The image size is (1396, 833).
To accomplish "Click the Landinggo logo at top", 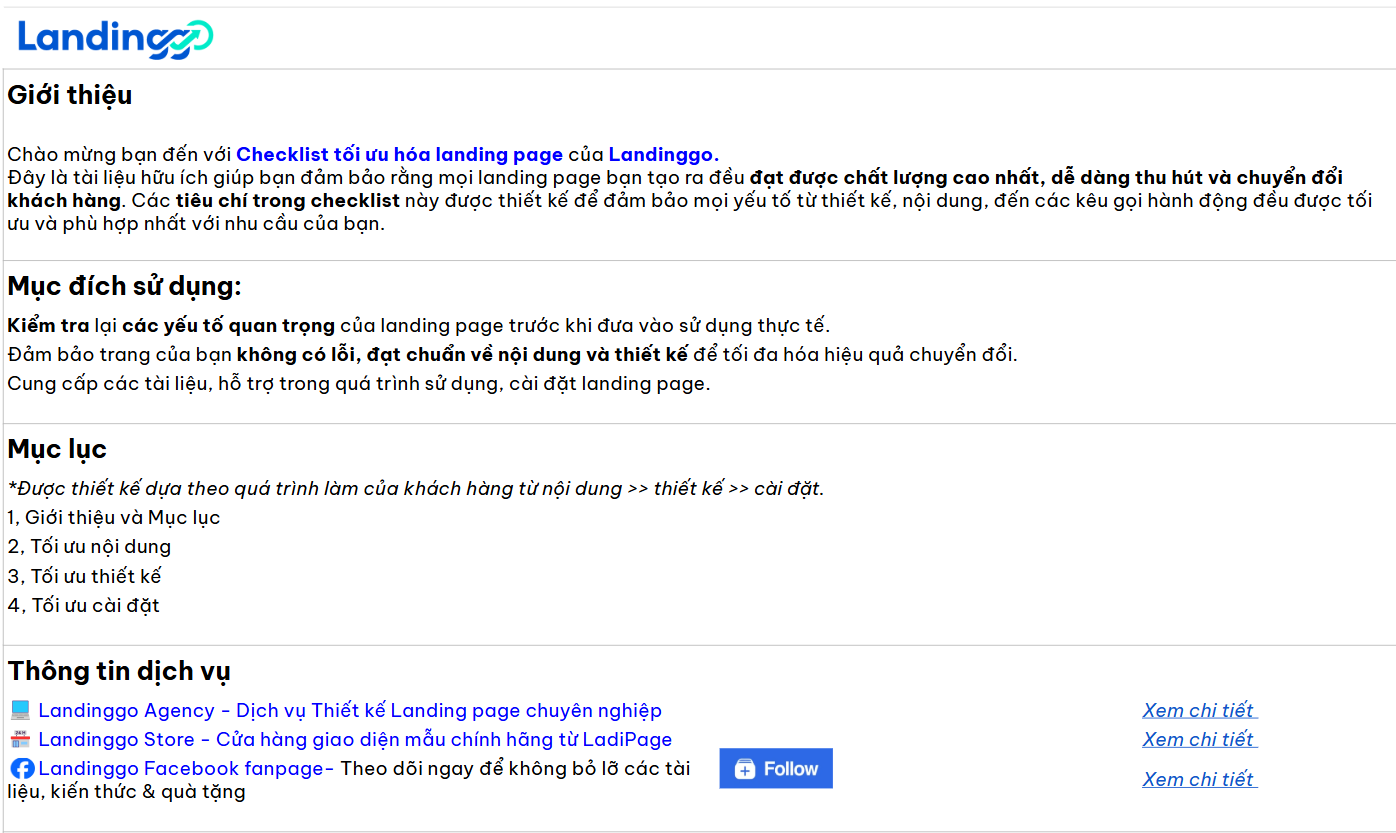I will 115,38.
